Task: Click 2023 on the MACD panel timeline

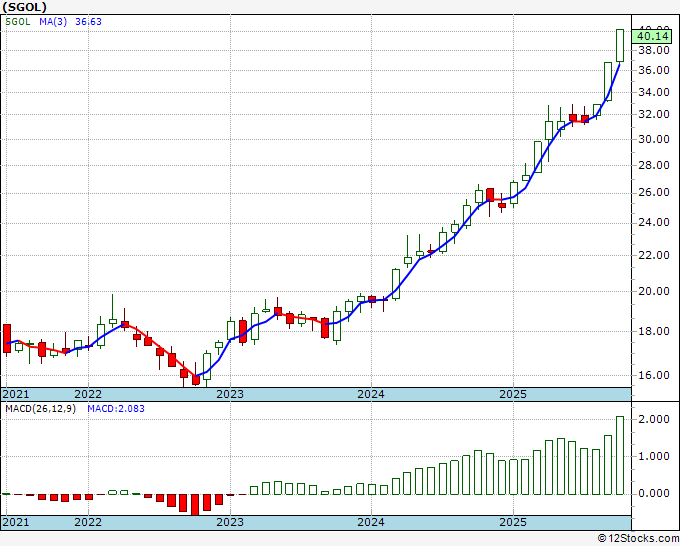Action: click(230, 522)
